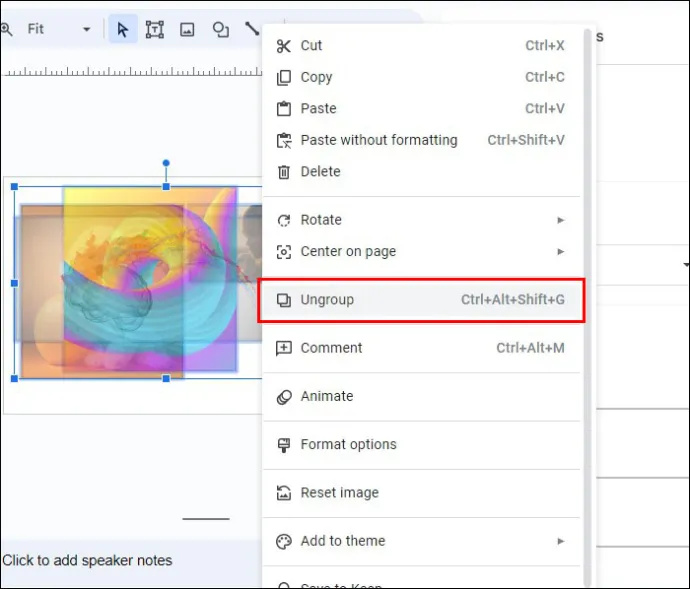The height and width of the screenshot is (589, 690).
Task: Click left-middle resize handle of selection
Action: pos(14,283)
